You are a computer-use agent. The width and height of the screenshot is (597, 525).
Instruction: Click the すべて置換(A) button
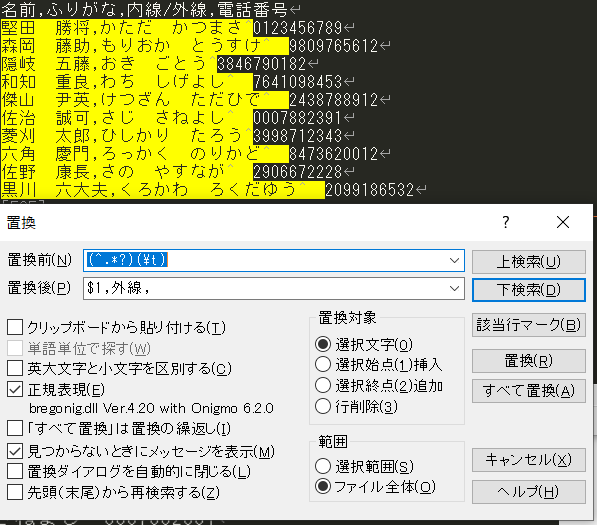528,391
